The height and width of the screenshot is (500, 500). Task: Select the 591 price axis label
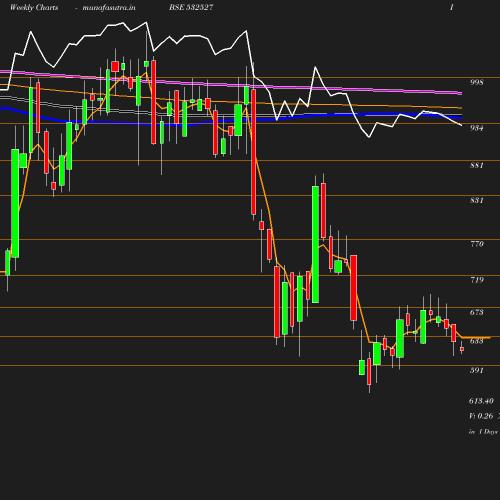[x=477, y=370]
